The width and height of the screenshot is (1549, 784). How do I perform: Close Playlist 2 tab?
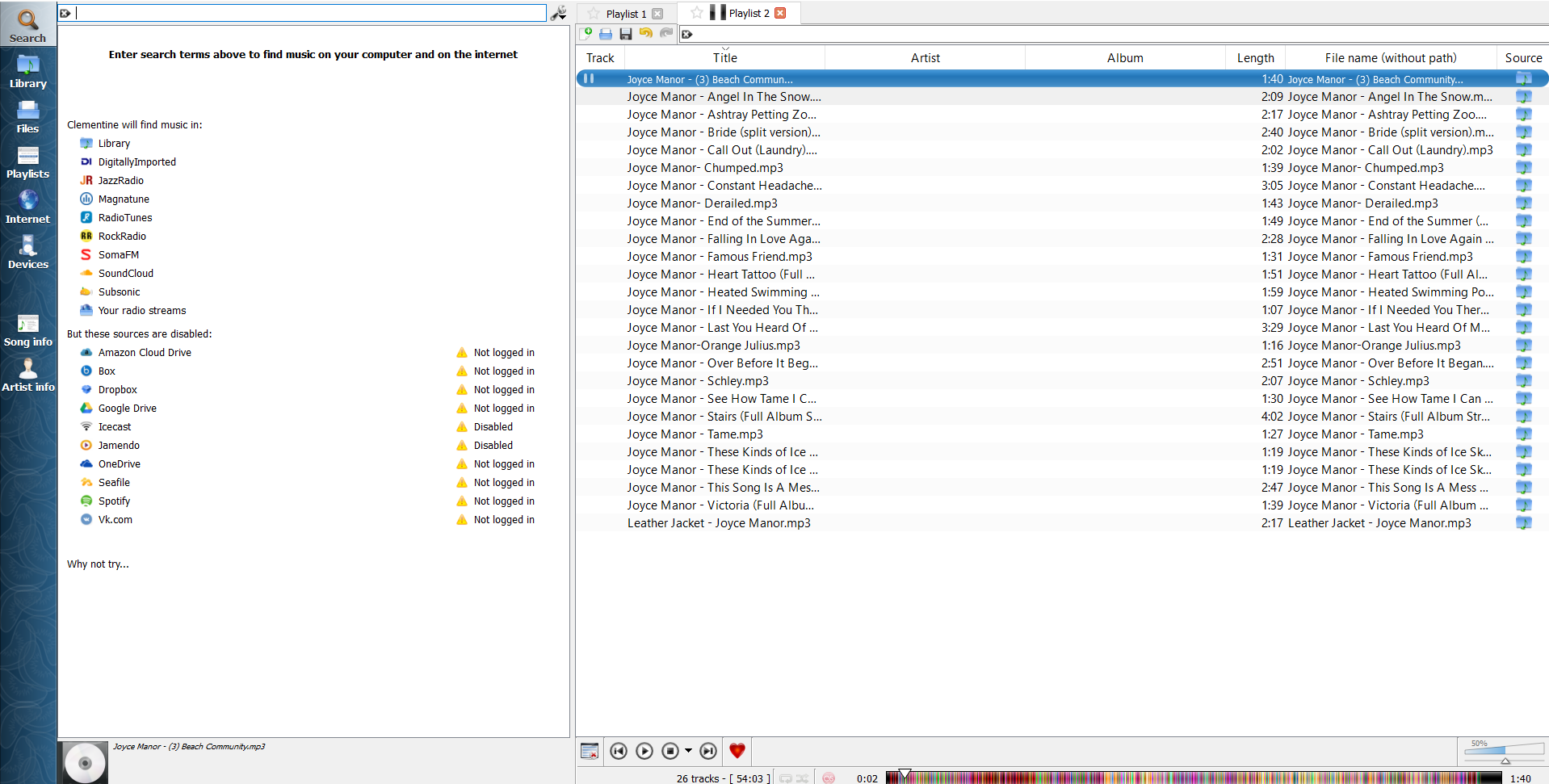[x=780, y=13]
